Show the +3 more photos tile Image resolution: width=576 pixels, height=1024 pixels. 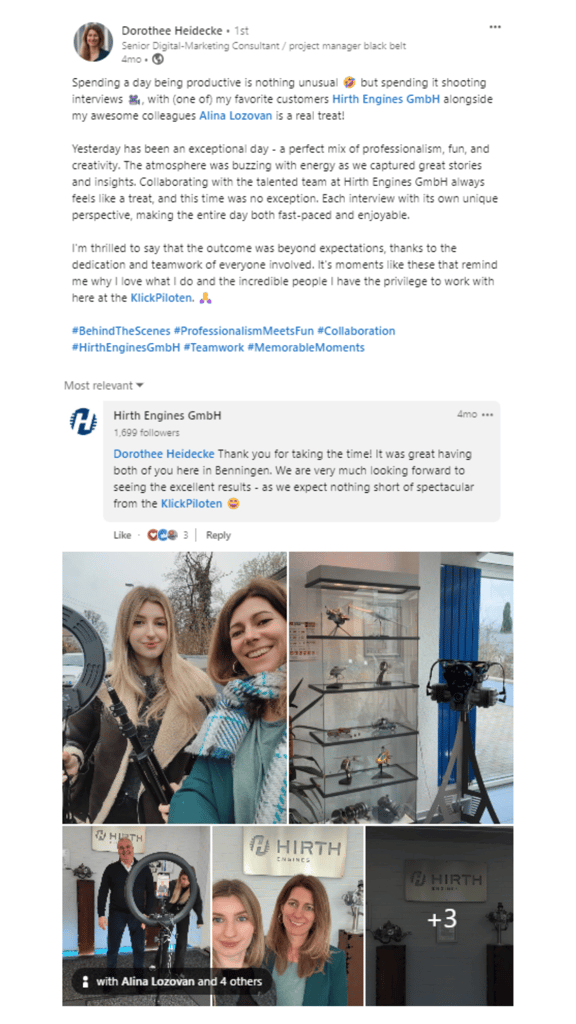[x=440, y=916]
